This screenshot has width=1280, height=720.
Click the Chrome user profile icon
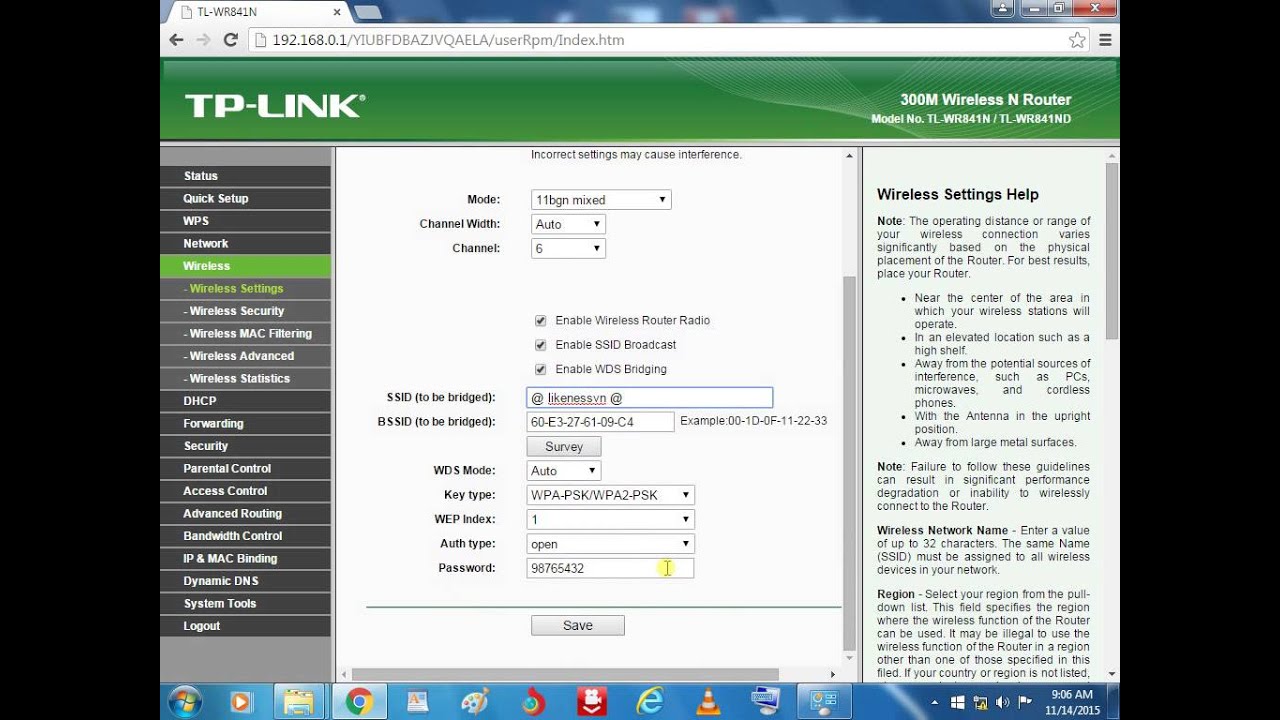click(x=1002, y=8)
